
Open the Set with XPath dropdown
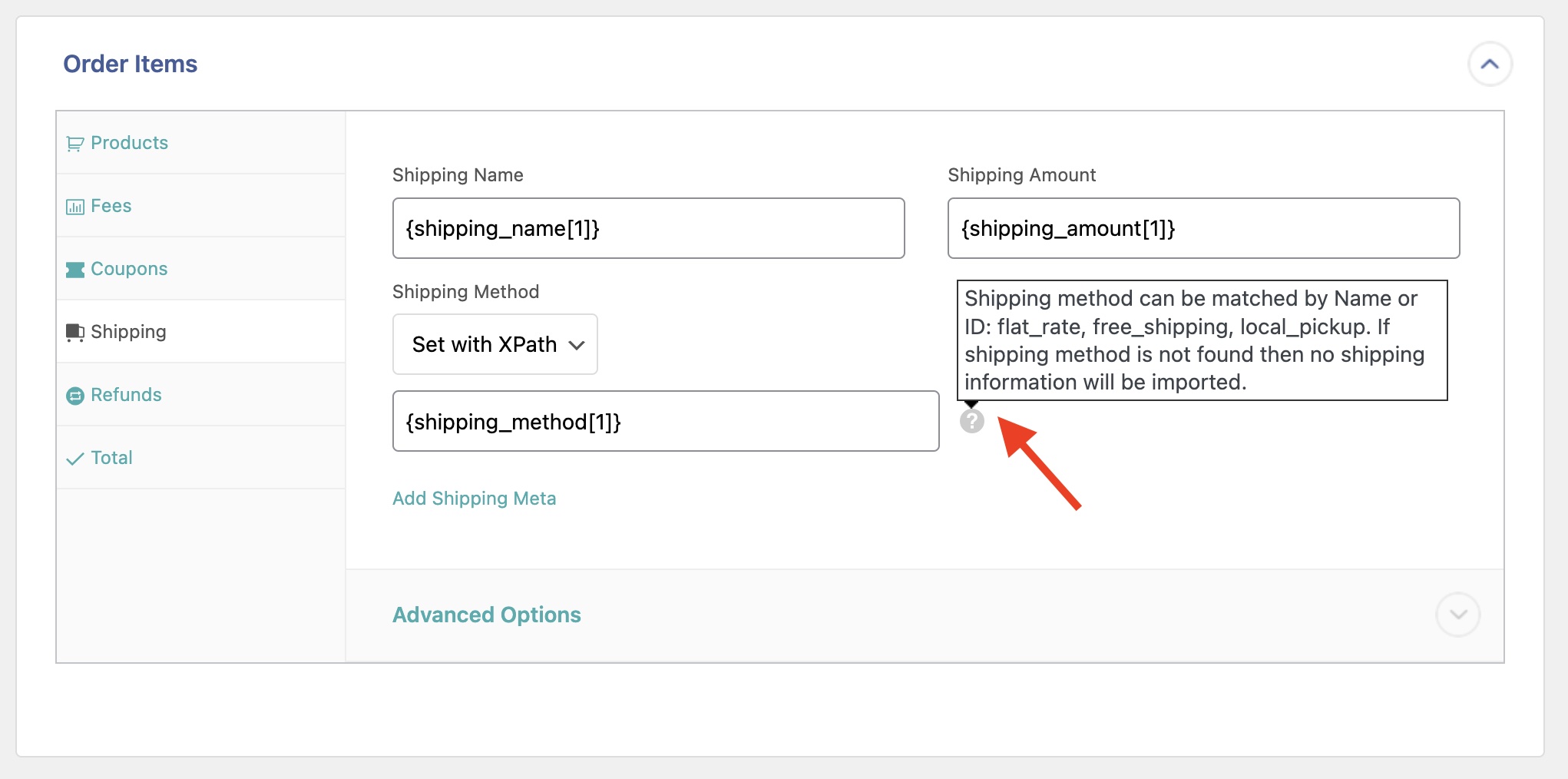[x=495, y=344]
